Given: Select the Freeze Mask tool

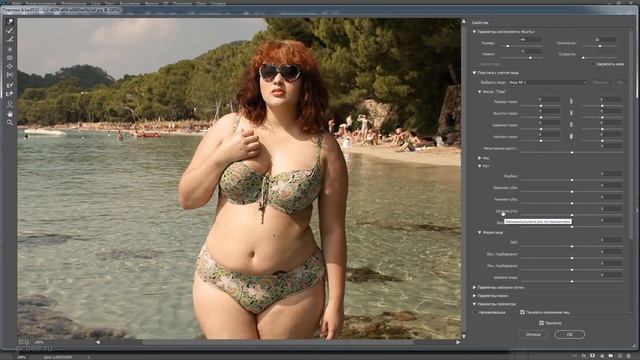Looking at the screenshot, I should (x=10, y=85).
